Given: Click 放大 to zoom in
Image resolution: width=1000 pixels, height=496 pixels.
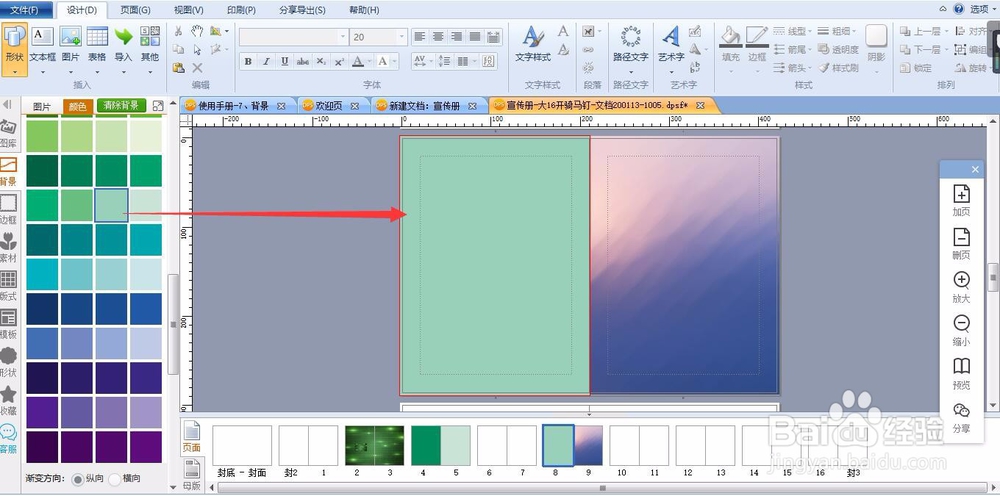Looking at the screenshot, I should (x=961, y=287).
